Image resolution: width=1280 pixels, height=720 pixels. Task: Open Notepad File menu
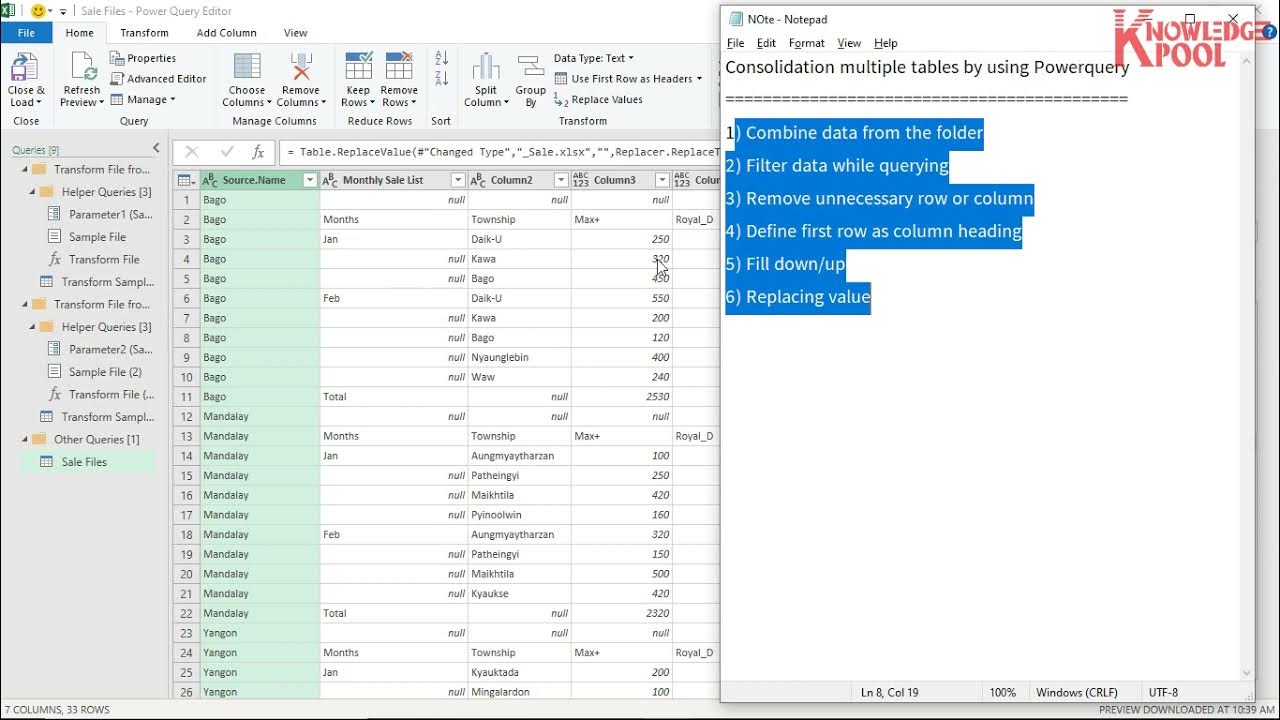[x=736, y=43]
